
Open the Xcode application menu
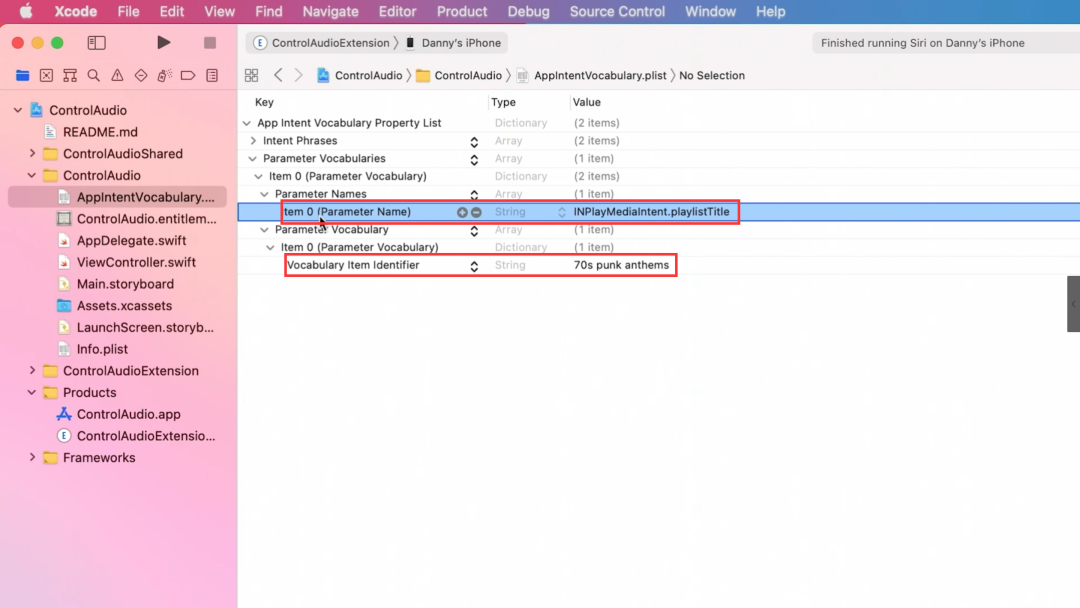coord(76,11)
